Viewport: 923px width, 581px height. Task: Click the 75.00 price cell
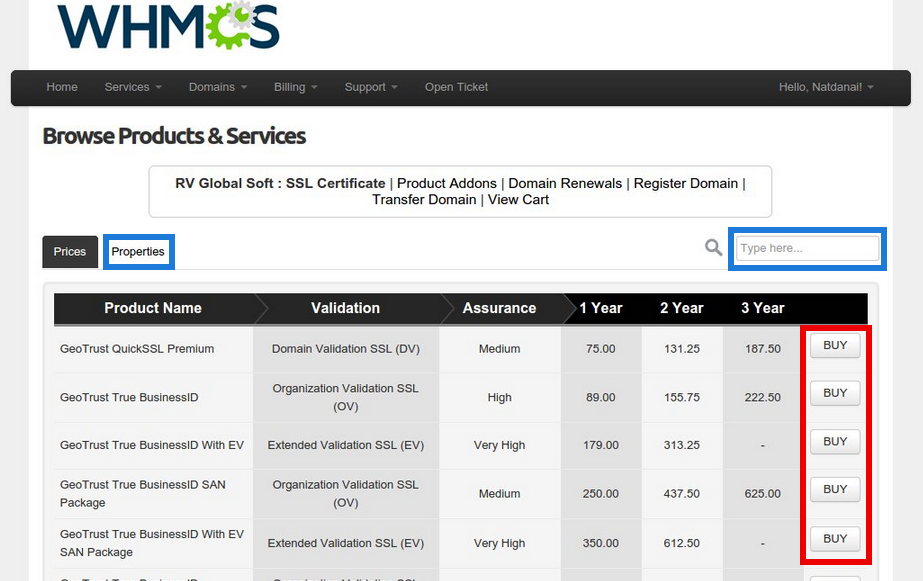pos(600,349)
